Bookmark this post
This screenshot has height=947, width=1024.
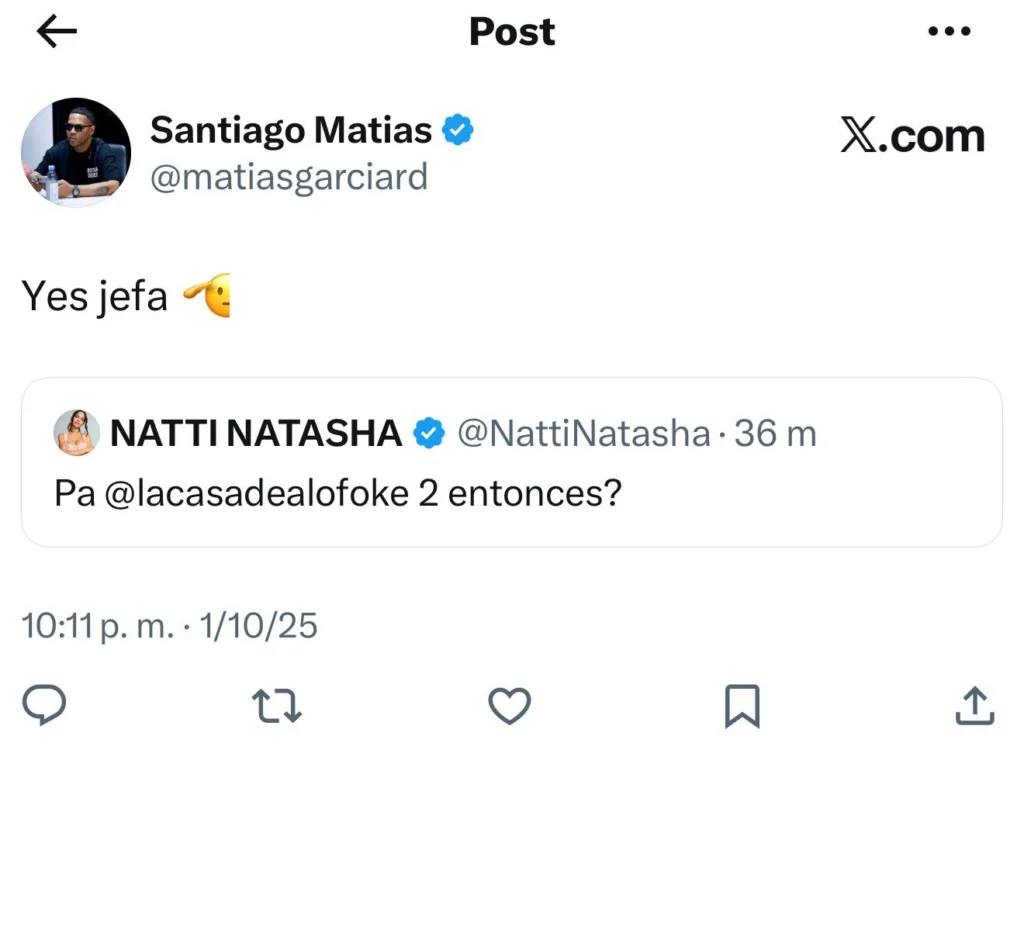coord(741,706)
